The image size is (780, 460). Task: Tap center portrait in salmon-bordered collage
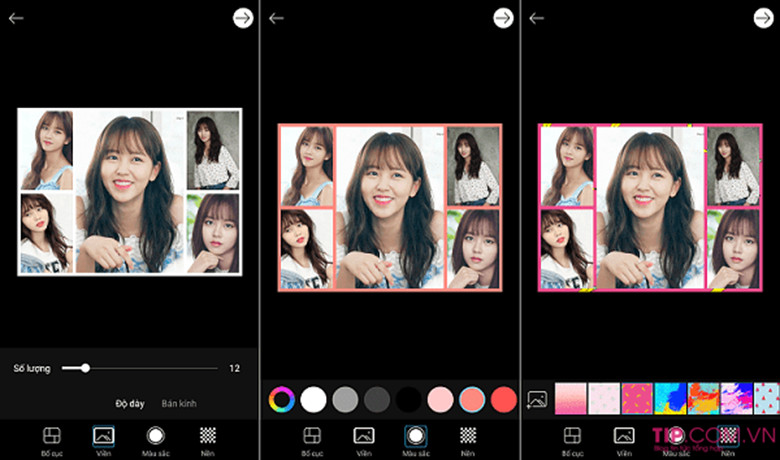pyautogui.click(x=390, y=207)
